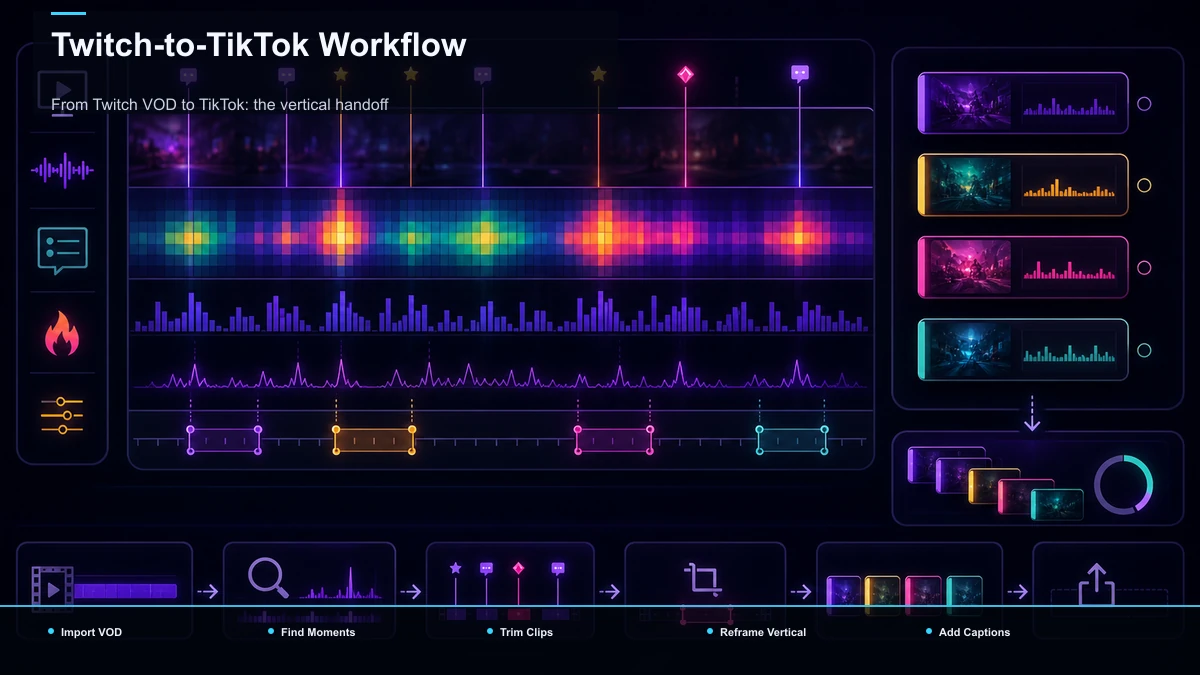Select the teal clip radio circle
Image resolution: width=1200 pixels, height=675 pixels.
[1144, 350]
